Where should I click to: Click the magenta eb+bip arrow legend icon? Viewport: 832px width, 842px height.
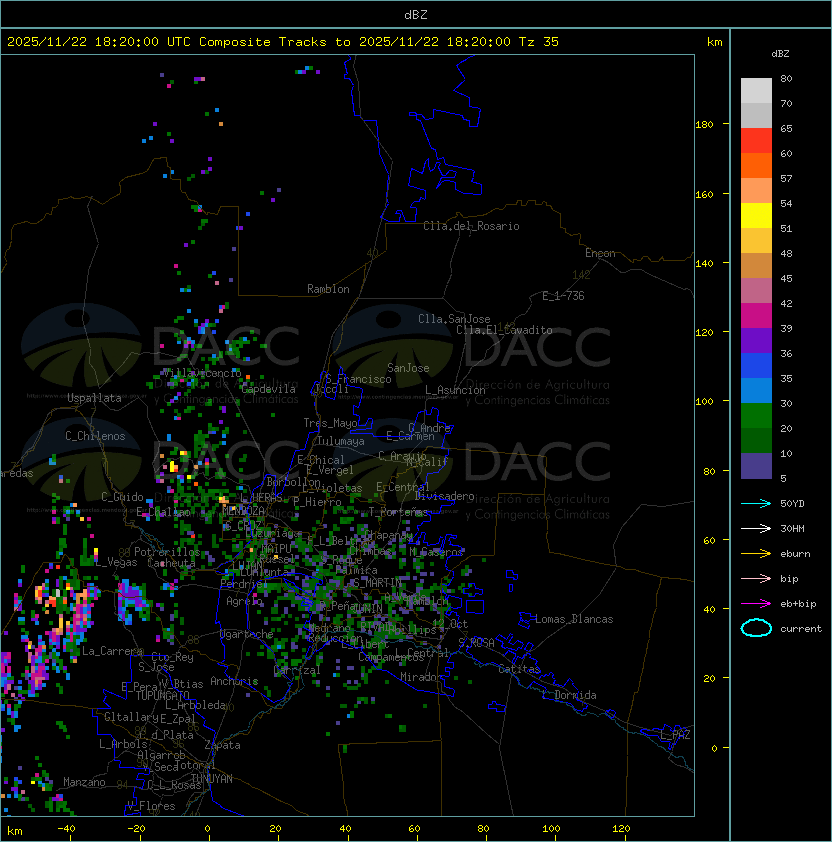(756, 604)
